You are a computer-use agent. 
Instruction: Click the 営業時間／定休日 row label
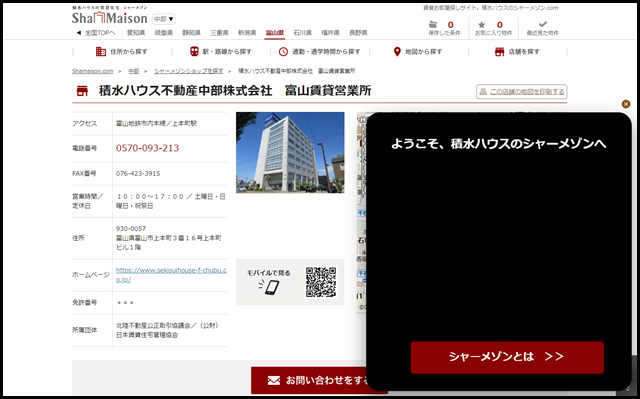tap(87, 201)
